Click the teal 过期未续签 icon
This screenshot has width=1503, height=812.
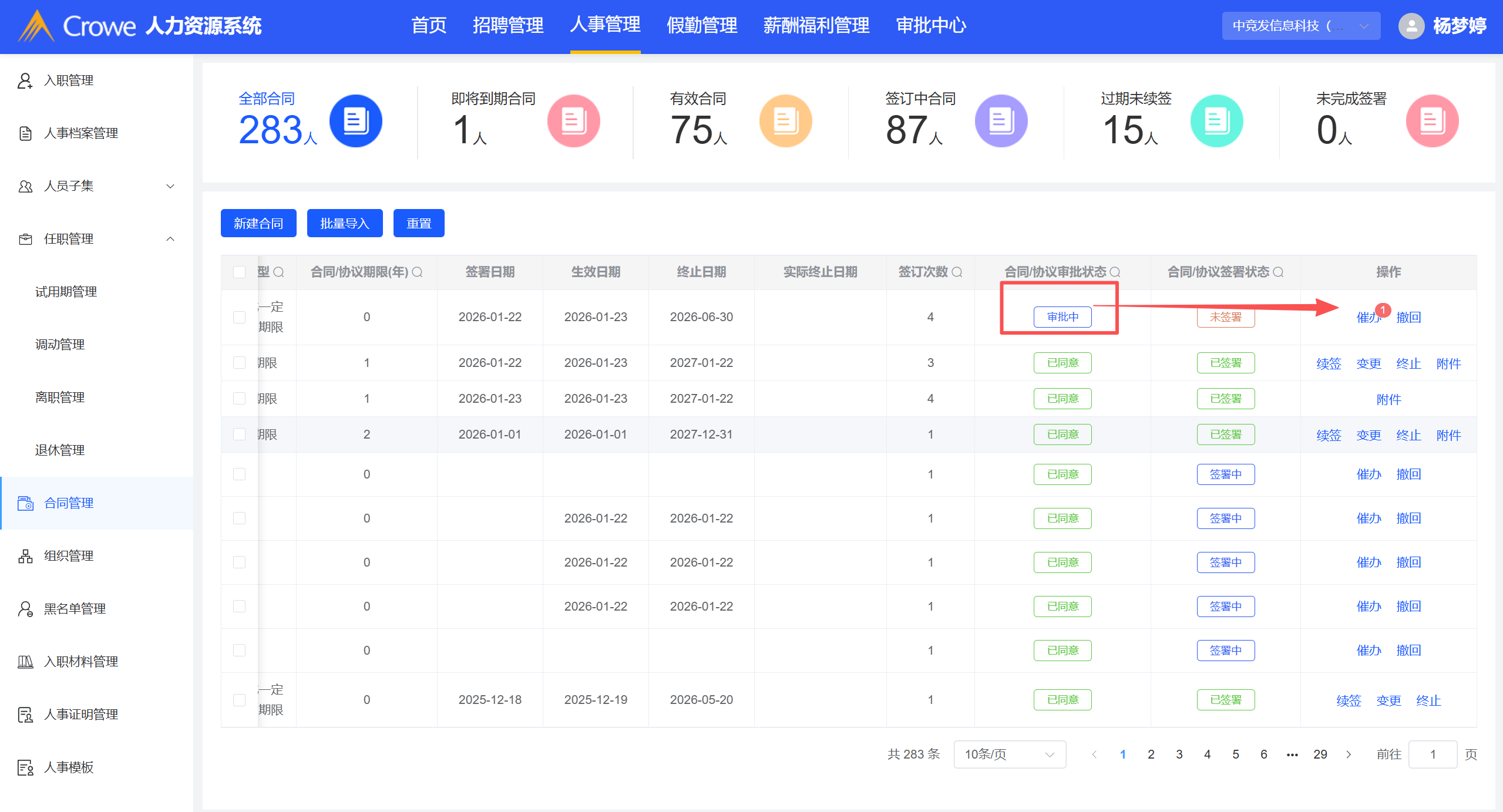click(x=1216, y=121)
